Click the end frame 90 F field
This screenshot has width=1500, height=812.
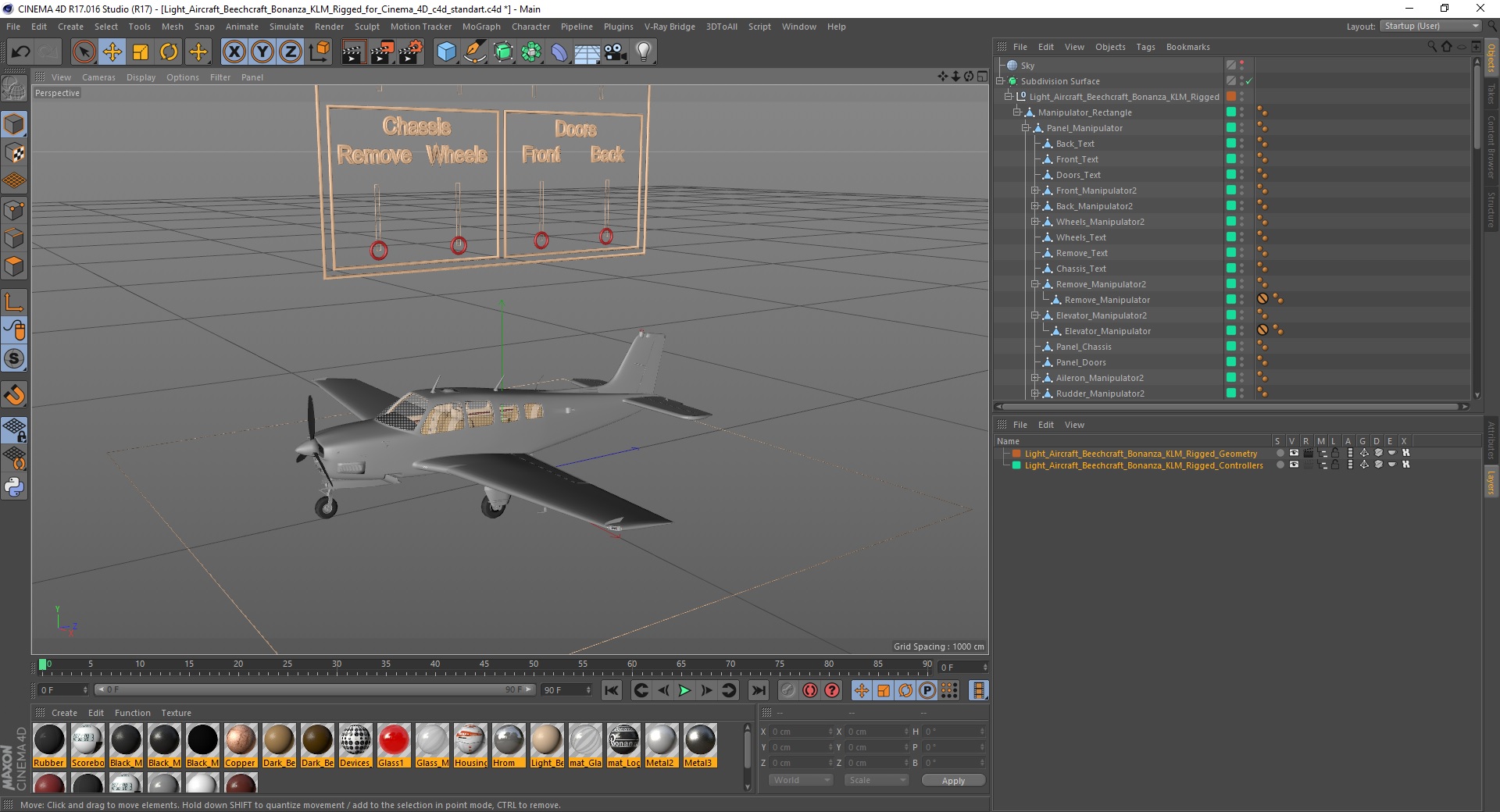tap(567, 690)
